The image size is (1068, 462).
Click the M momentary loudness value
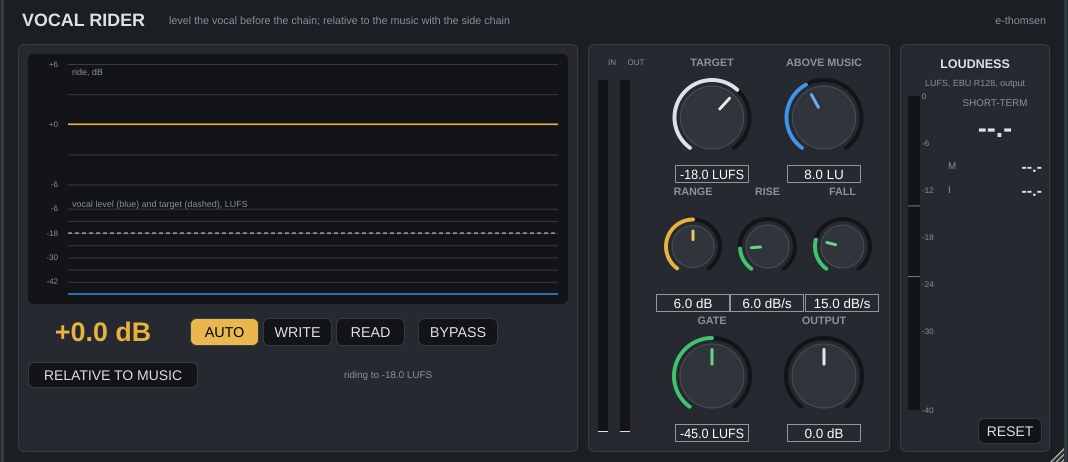click(1031, 168)
